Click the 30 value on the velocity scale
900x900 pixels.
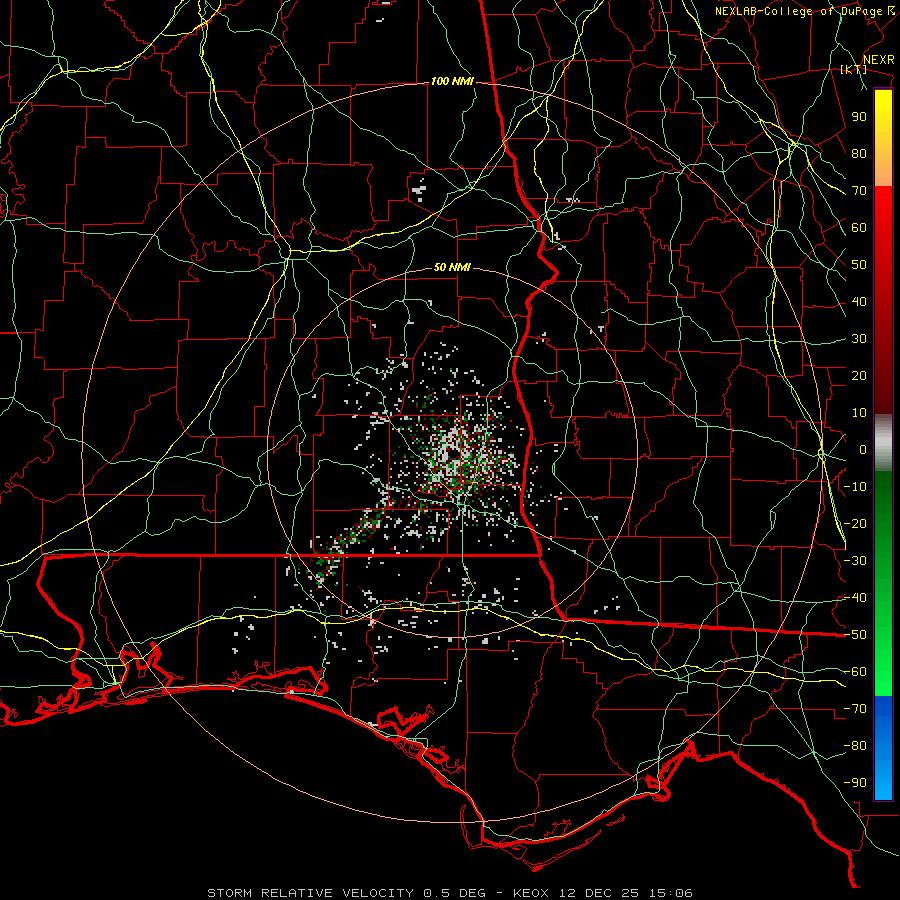pyautogui.click(x=859, y=339)
